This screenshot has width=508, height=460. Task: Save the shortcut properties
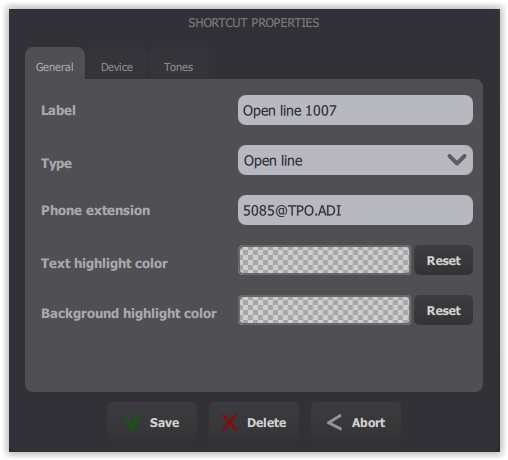point(152,422)
